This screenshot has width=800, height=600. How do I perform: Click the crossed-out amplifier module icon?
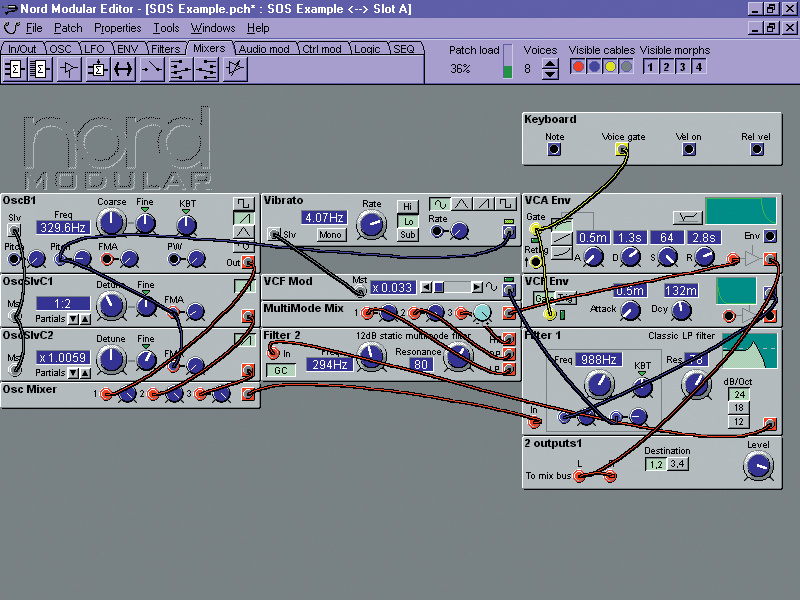click(235, 69)
